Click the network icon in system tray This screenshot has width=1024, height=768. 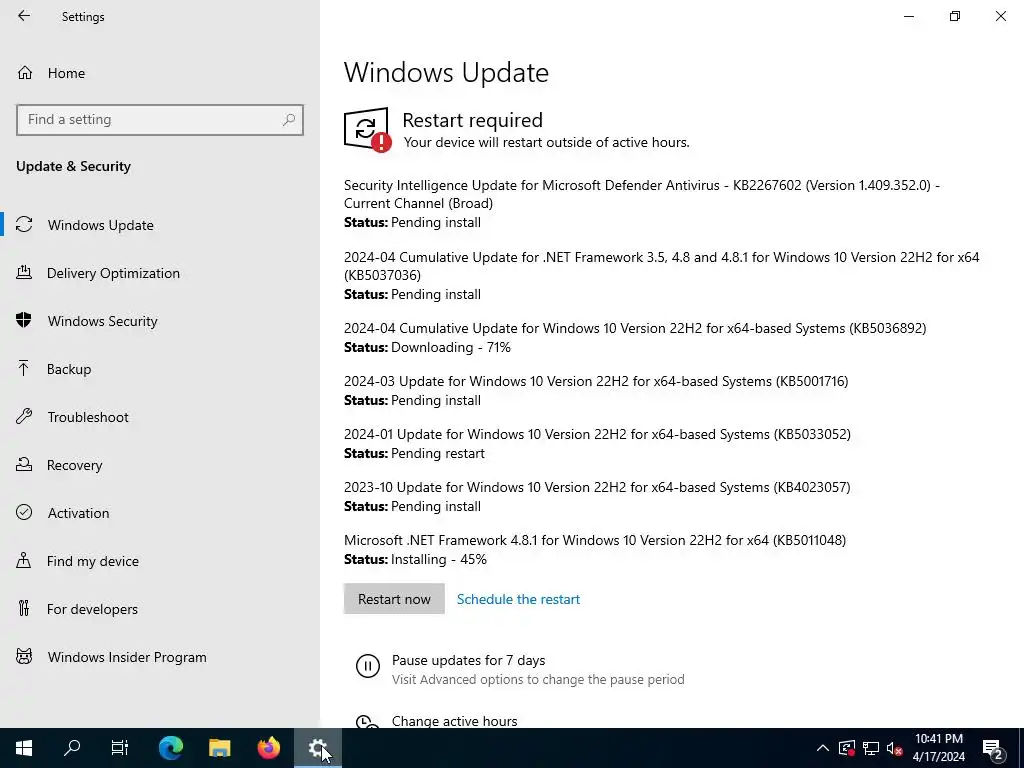tap(871, 748)
